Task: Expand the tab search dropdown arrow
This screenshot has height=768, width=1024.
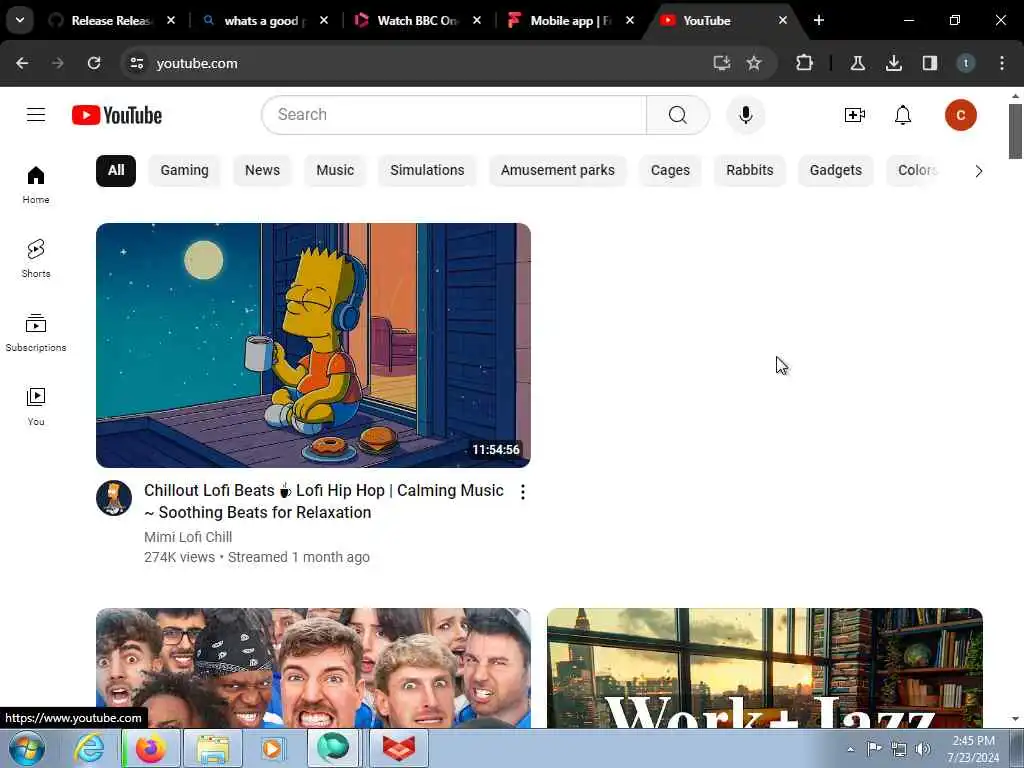Action: pyautogui.click(x=20, y=20)
